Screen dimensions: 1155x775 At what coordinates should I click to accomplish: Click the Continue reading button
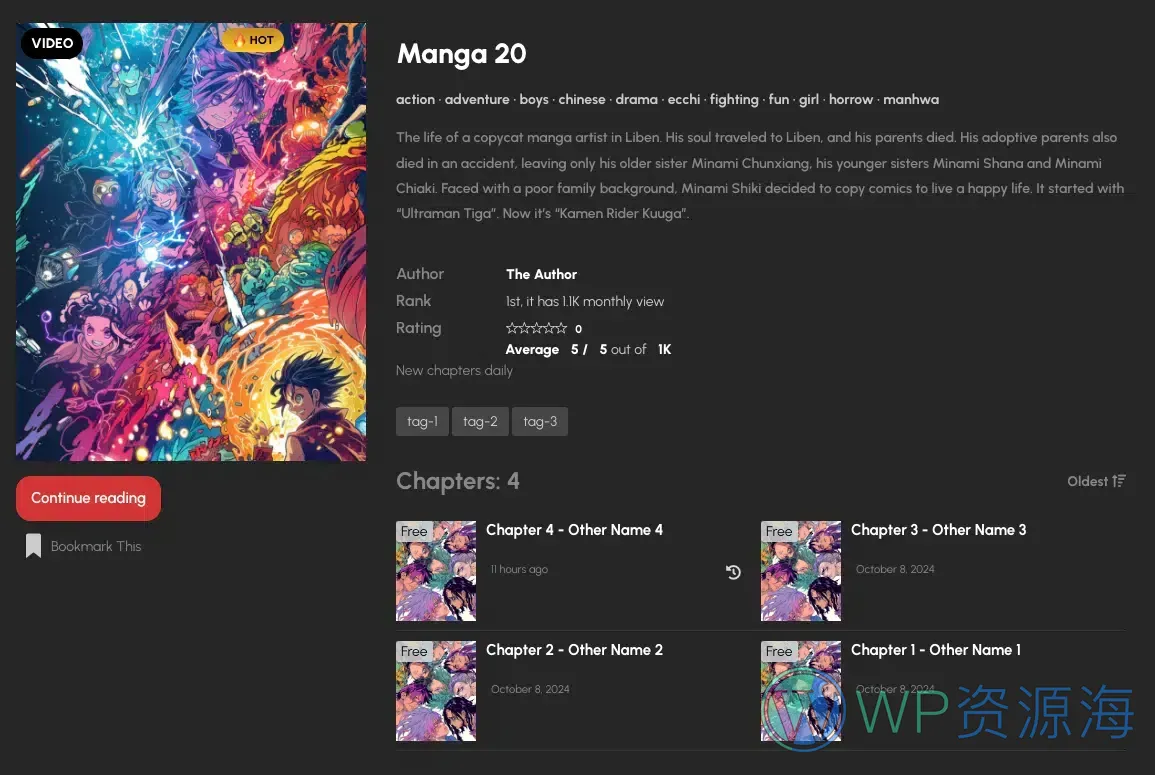click(88, 498)
